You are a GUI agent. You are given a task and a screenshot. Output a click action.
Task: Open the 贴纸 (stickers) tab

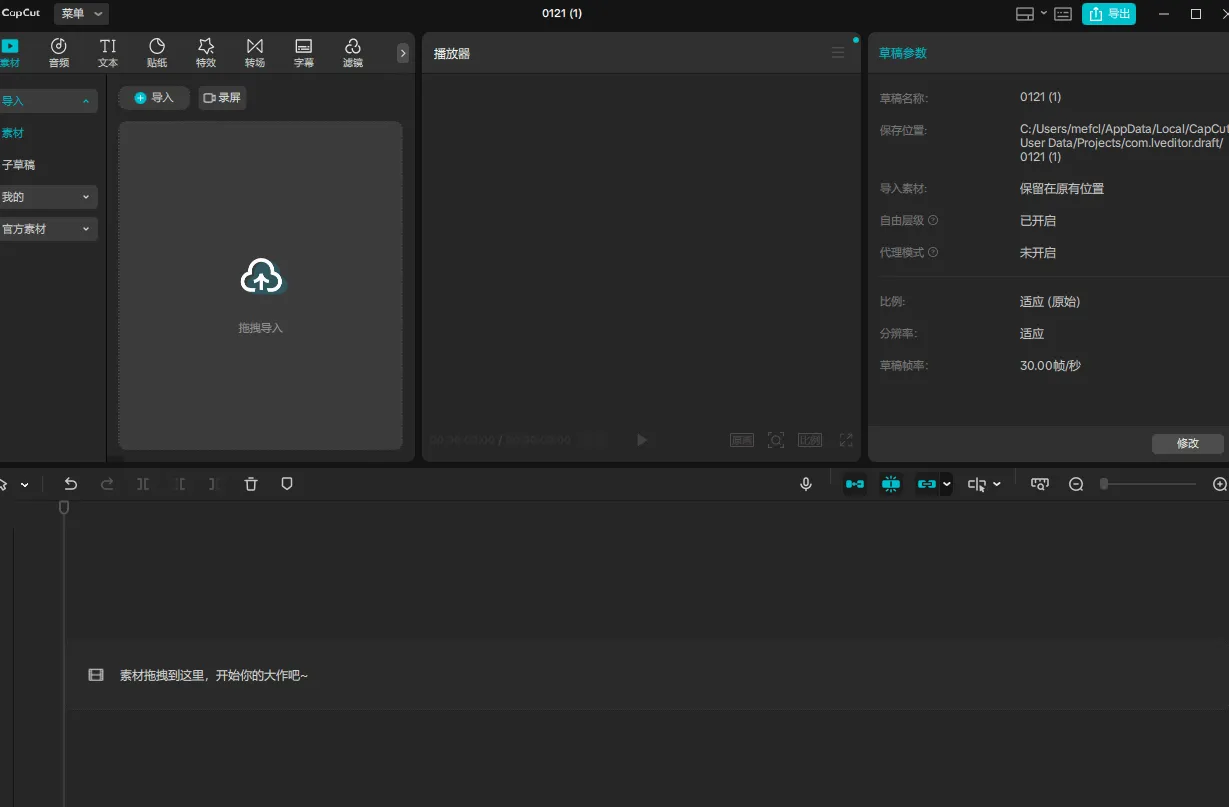(157, 53)
